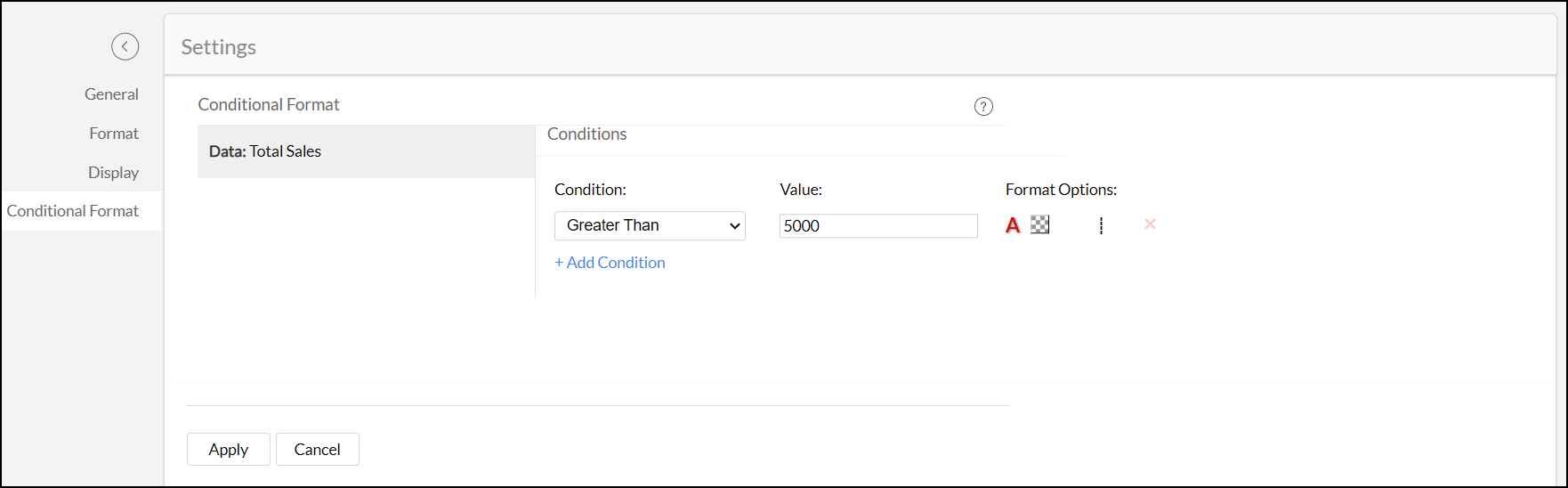
Task: Open the dotted more format options icon
Action: tap(1102, 225)
